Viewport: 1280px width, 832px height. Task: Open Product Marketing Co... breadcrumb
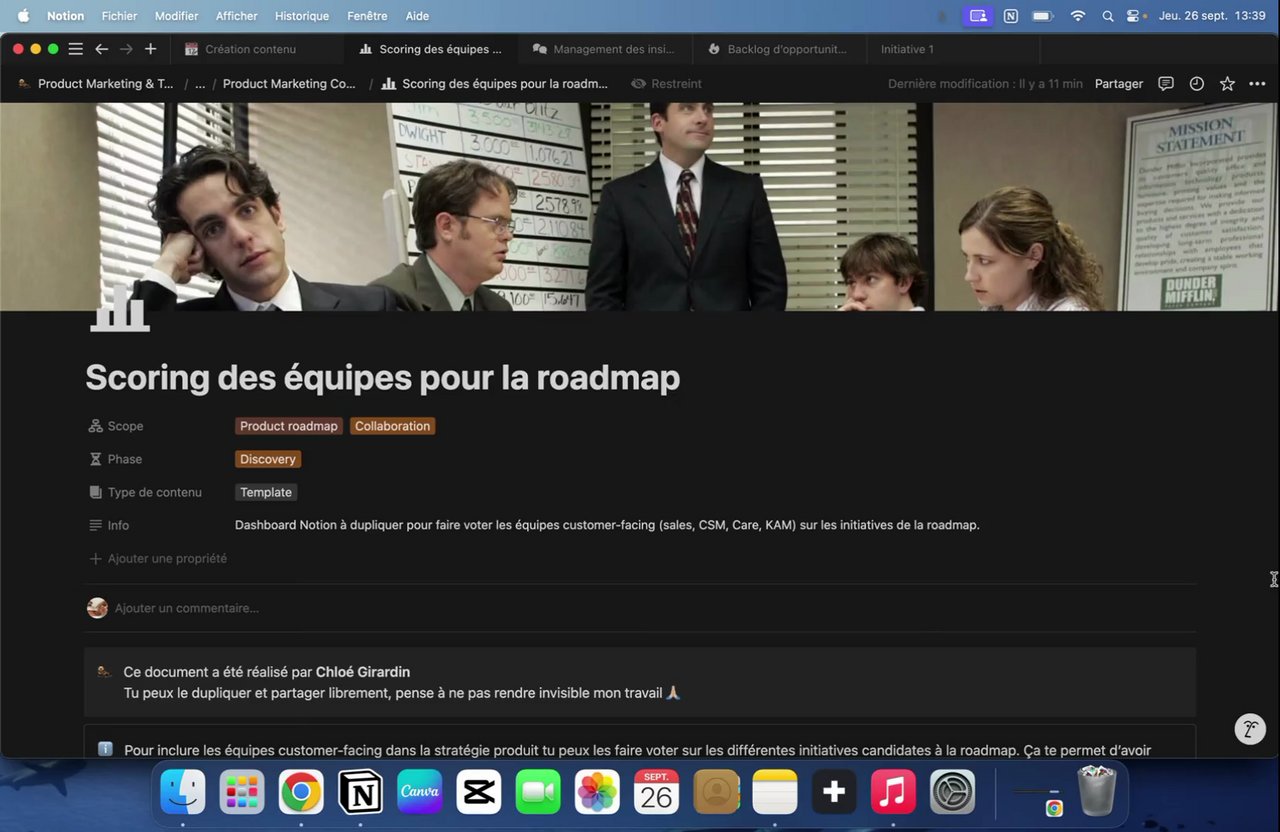289,84
